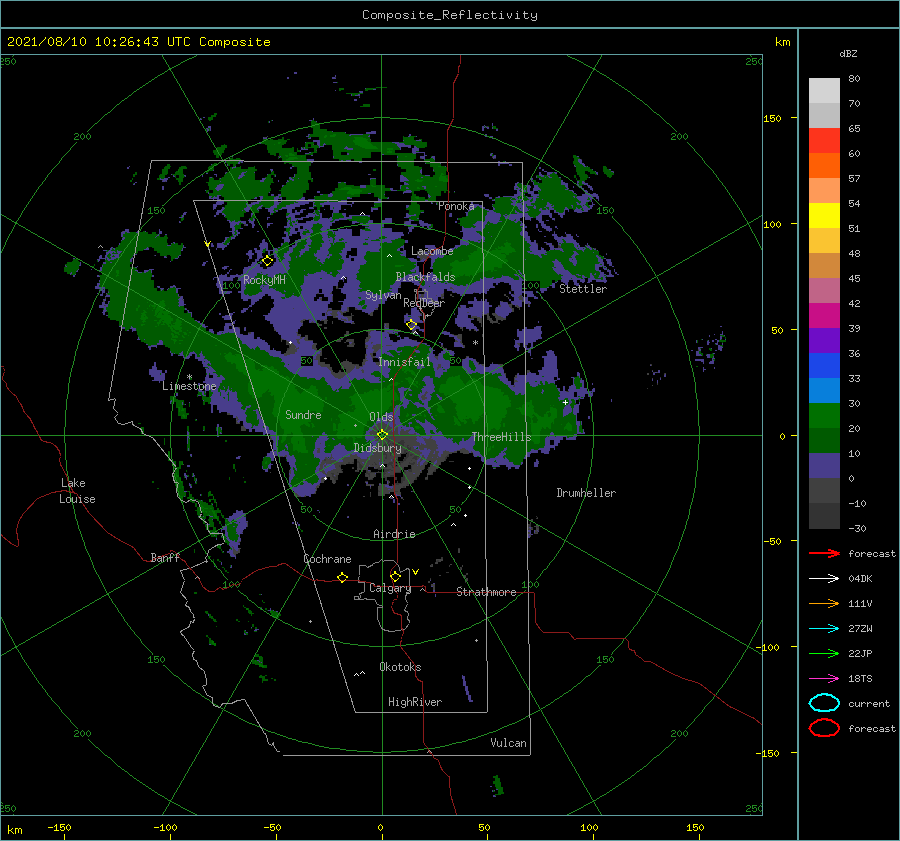900x841 pixels.
Task: Click the Limestone label
Action: click(x=189, y=386)
